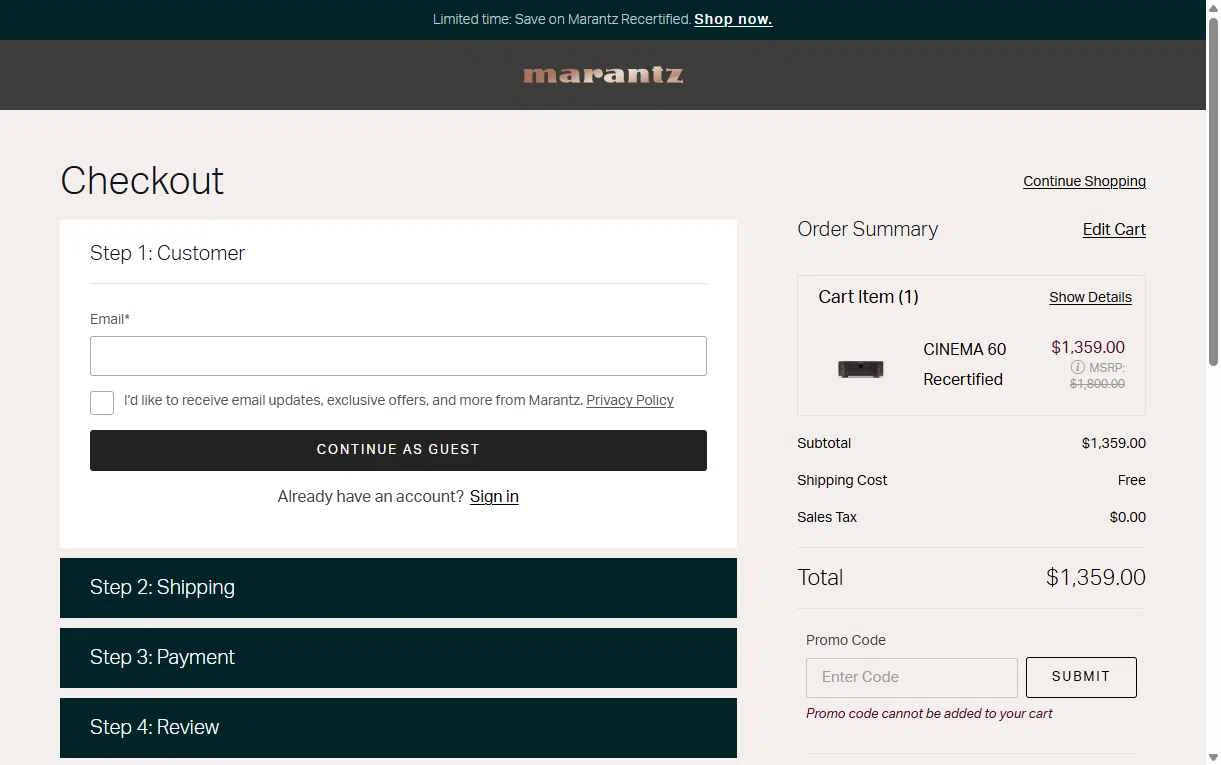The image size is (1221, 765).
Task: Open the CINEMA 60 product thumbnail
Action: point(860,369)
